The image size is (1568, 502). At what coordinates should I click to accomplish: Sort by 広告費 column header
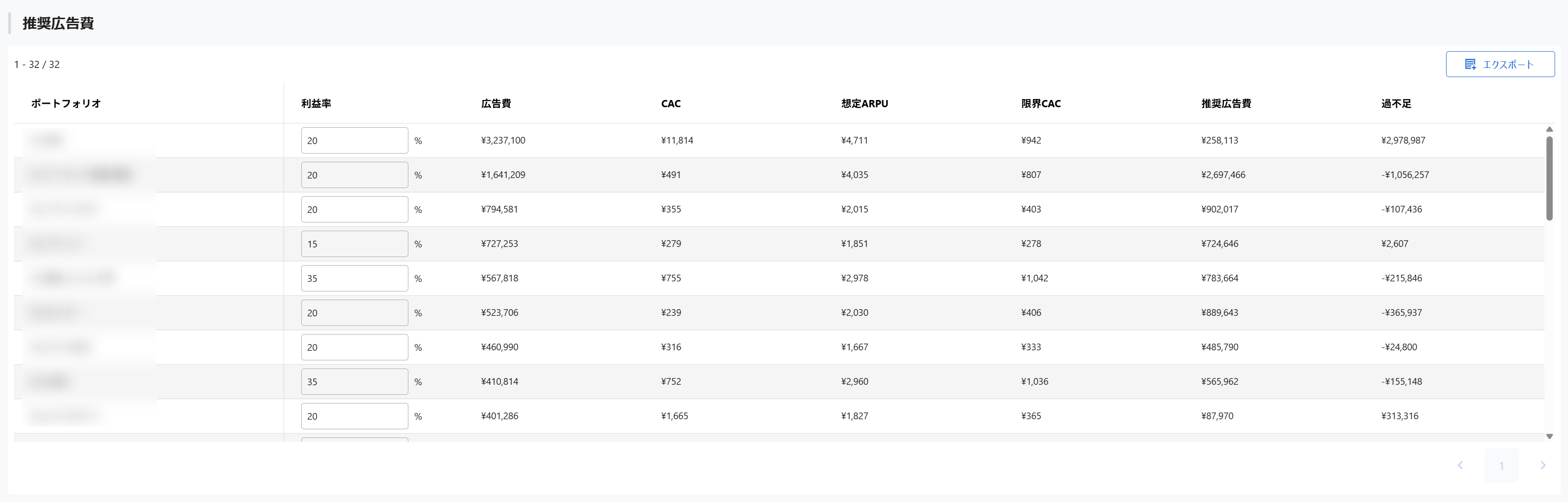[496, 103]
